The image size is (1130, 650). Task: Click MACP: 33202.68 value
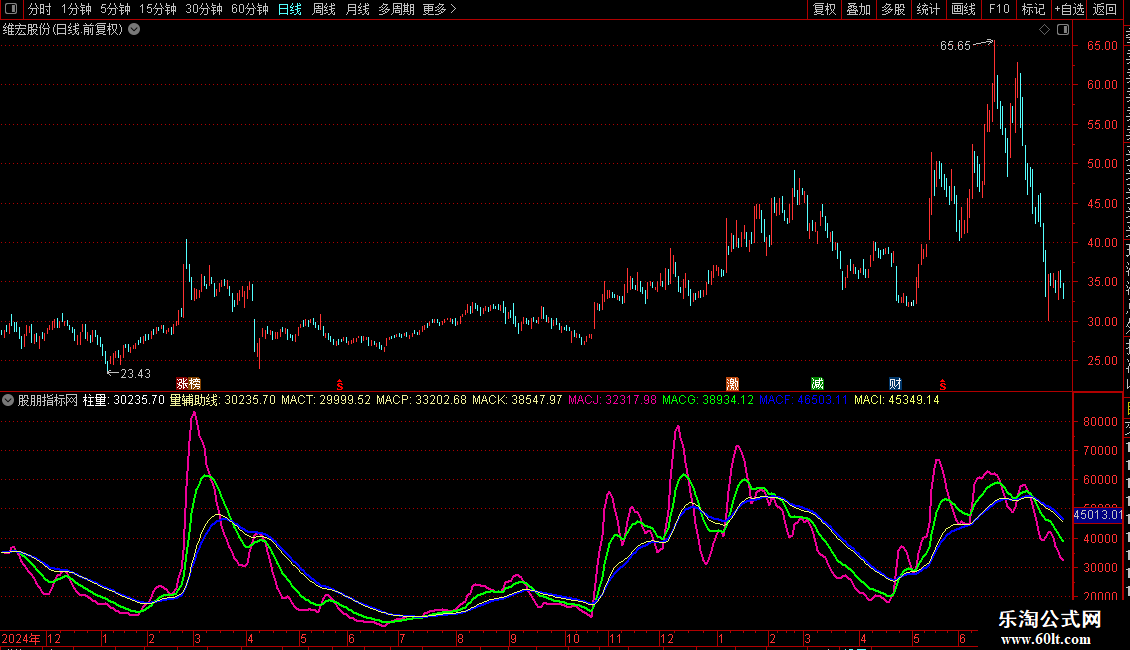pyautogui.click(x=422, y=400)
